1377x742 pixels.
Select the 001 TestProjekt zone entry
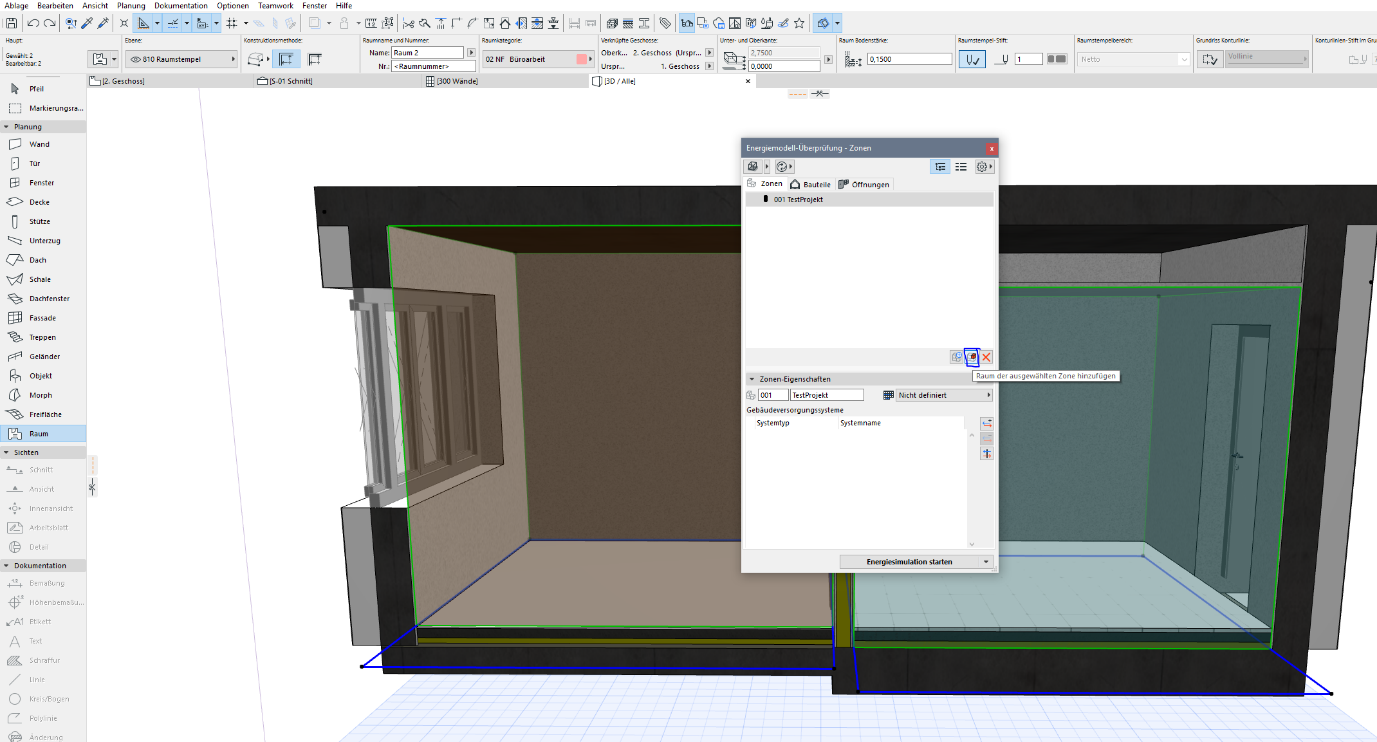click(x=798, y=199)
